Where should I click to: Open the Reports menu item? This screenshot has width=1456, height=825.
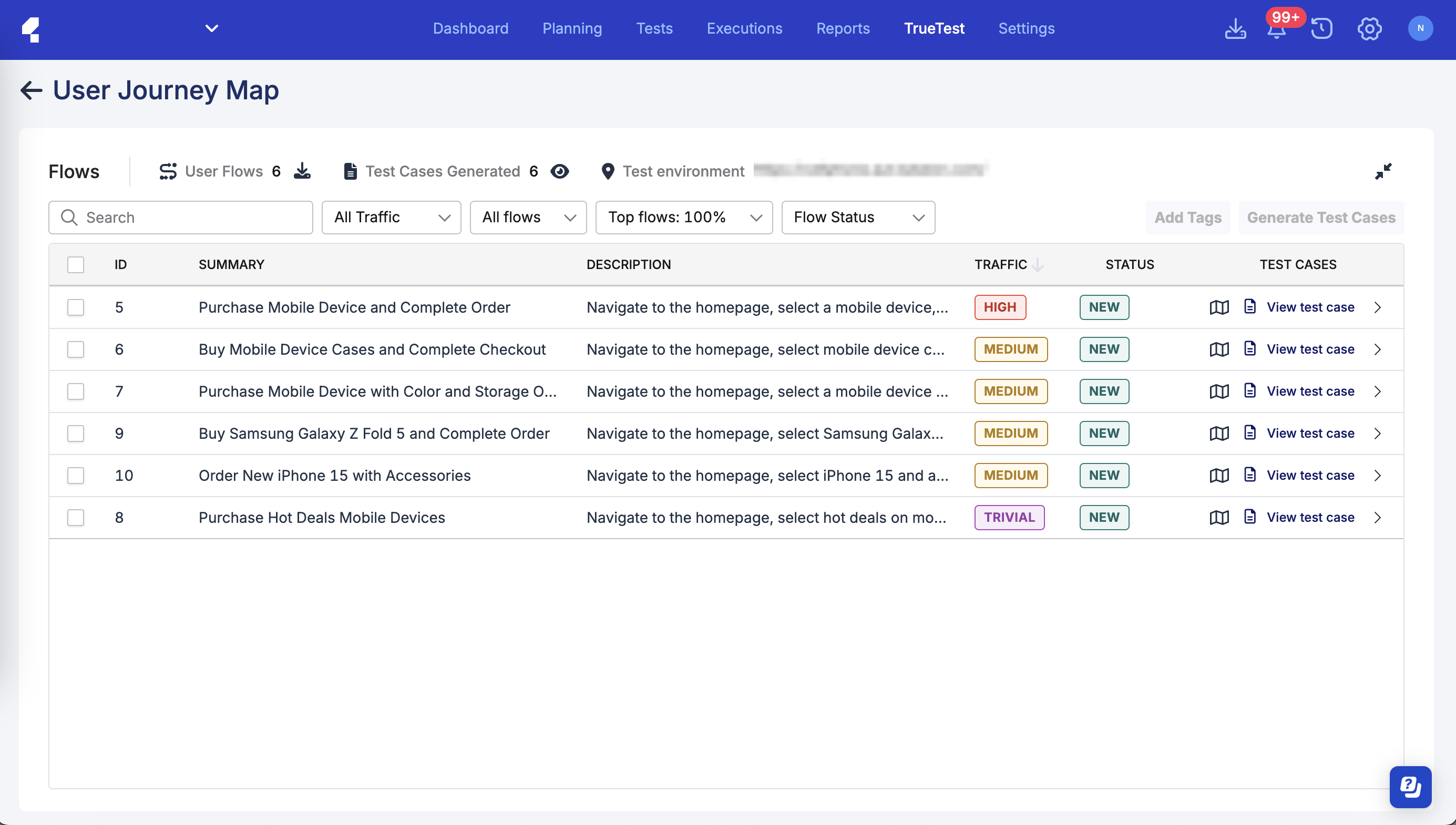pos(842,28)
